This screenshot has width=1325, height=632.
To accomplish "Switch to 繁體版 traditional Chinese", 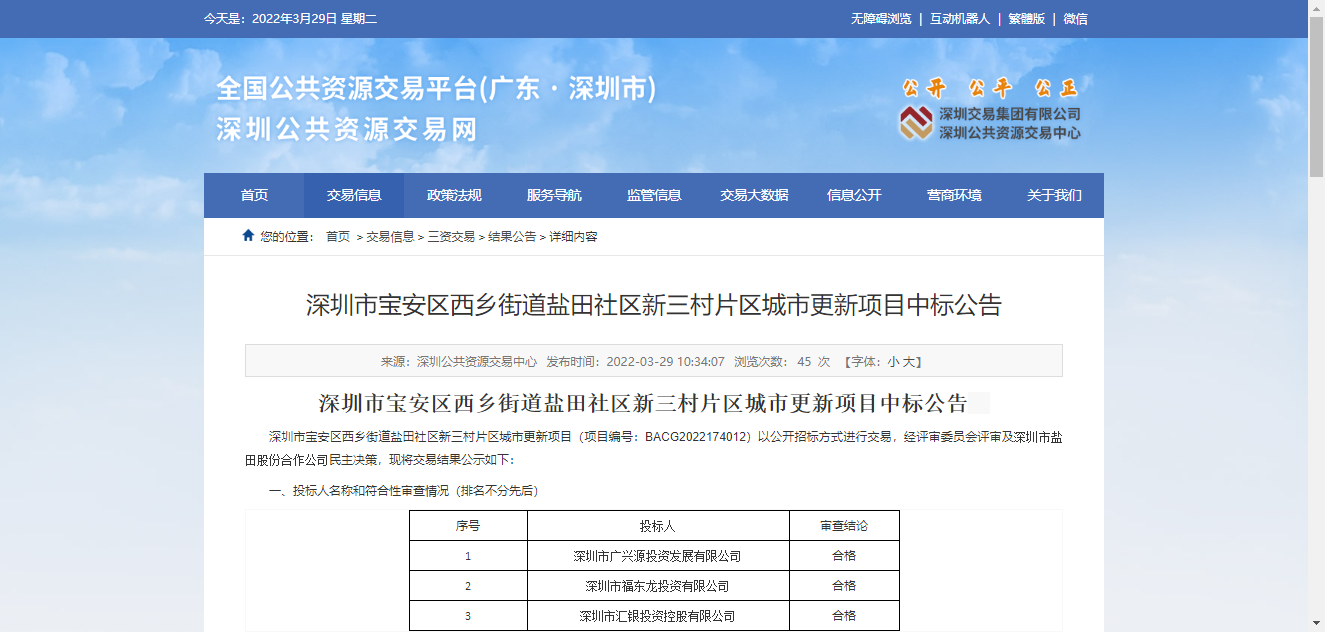I will (1026, 19).
